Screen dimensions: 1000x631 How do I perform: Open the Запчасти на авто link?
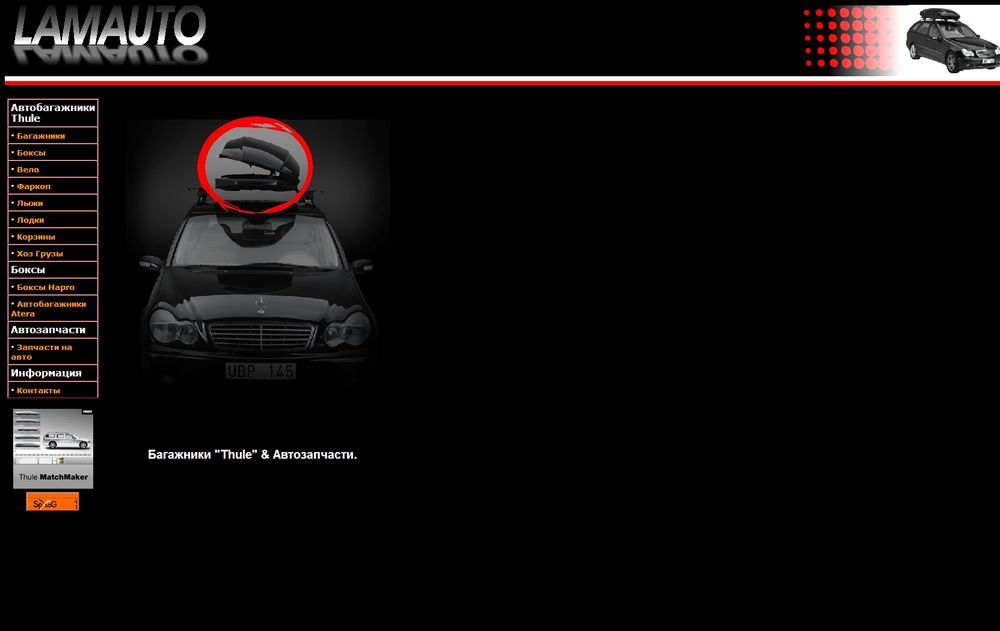[41, 352]
